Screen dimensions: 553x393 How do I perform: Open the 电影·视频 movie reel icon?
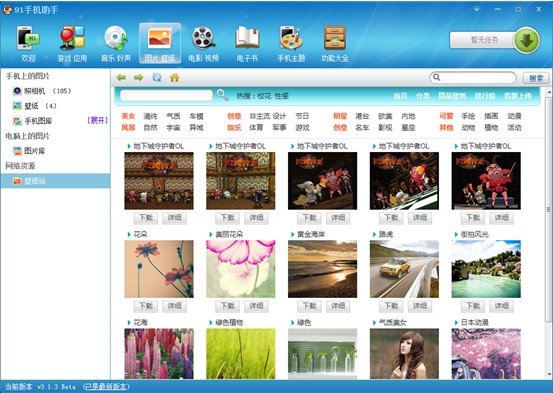coord(203,43)
